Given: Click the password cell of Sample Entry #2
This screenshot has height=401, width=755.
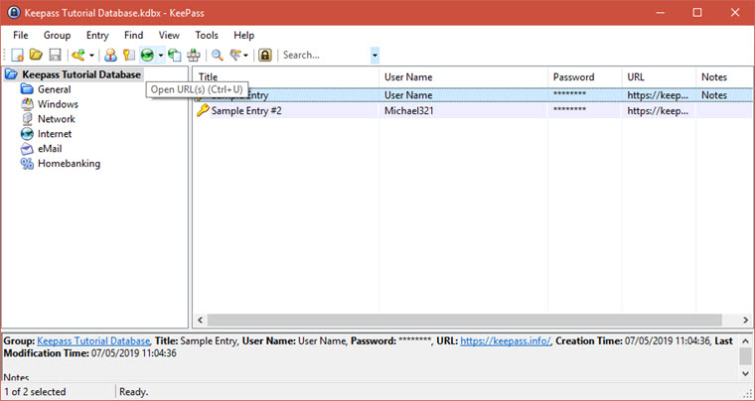Looking at the screenshot, I should (x=570, y=110).
